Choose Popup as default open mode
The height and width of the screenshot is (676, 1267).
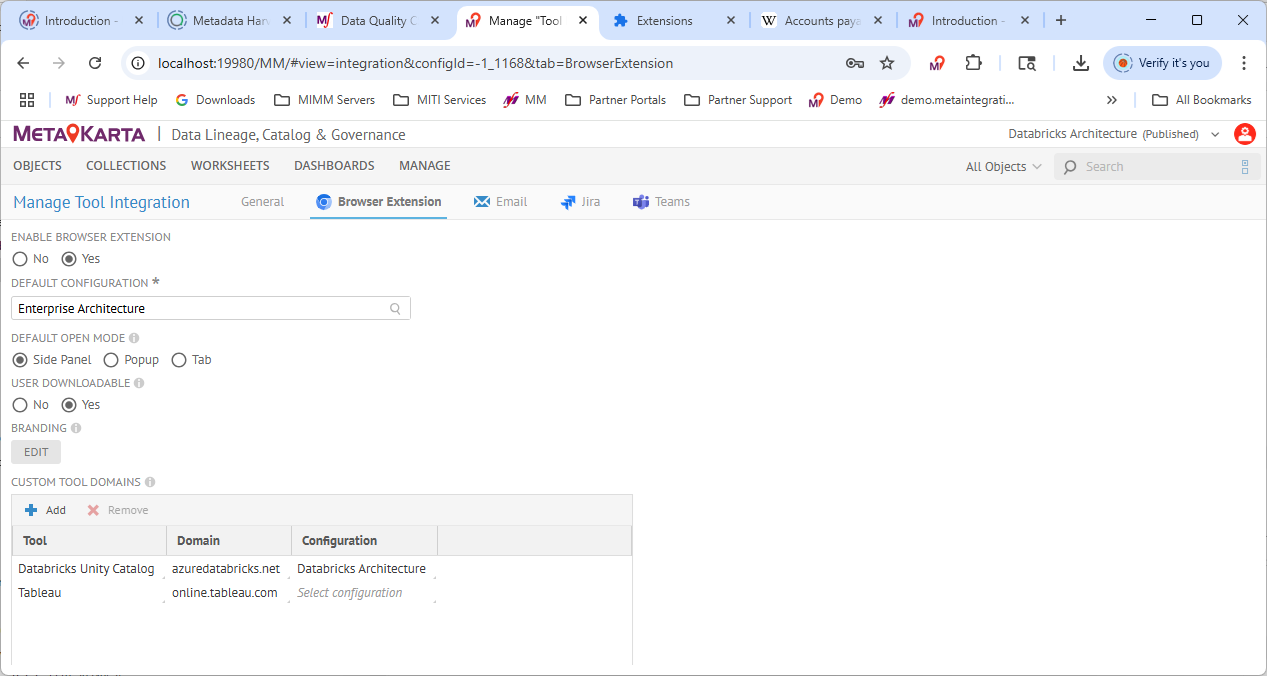(111, 360)
